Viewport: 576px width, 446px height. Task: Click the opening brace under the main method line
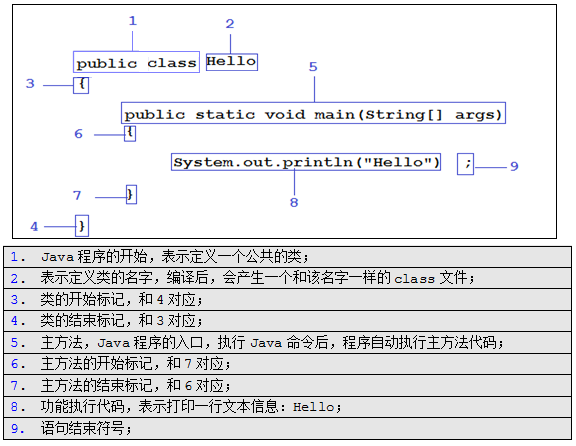point(130,133)
